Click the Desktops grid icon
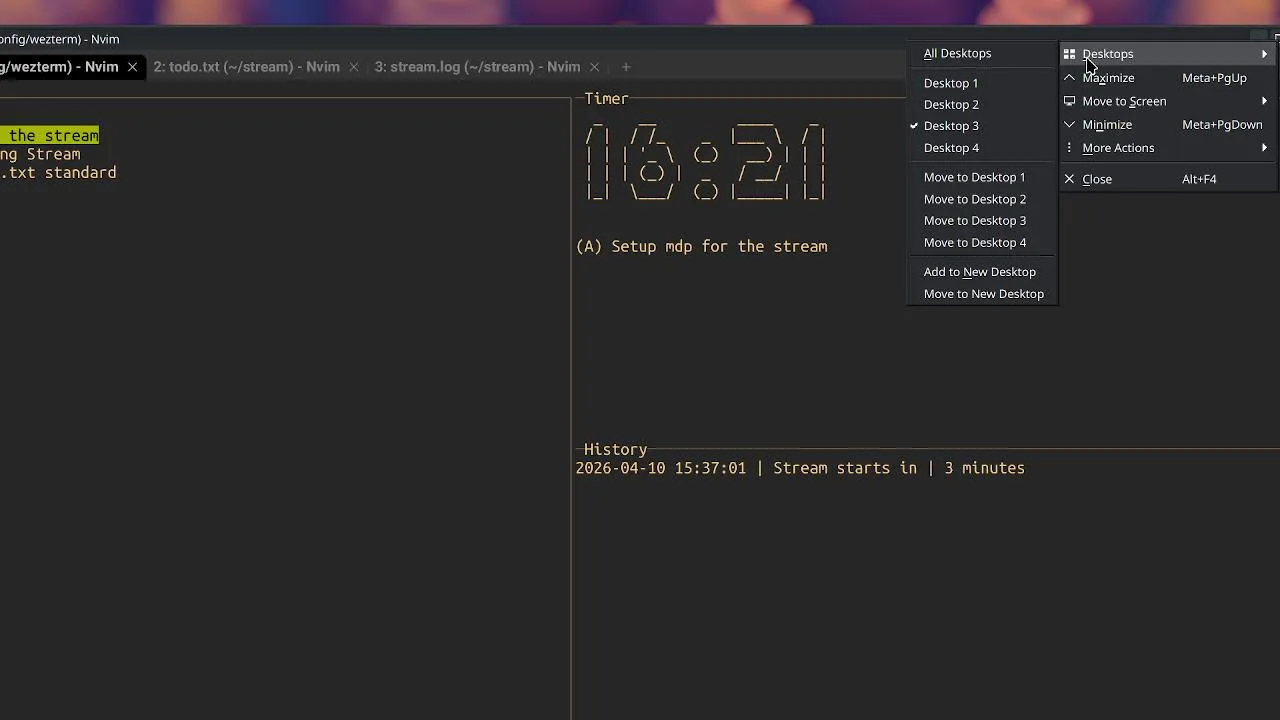Screen dimensions: 1280x720 pyautogui.click(x=1069, y=54)
